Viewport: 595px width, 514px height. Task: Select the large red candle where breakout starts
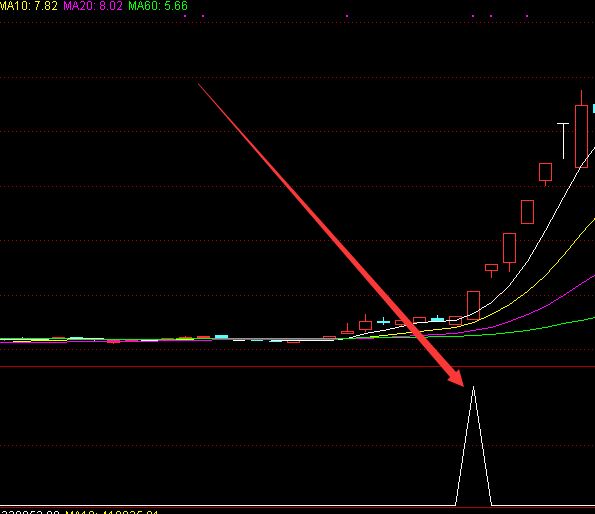(x=473, y=305)
